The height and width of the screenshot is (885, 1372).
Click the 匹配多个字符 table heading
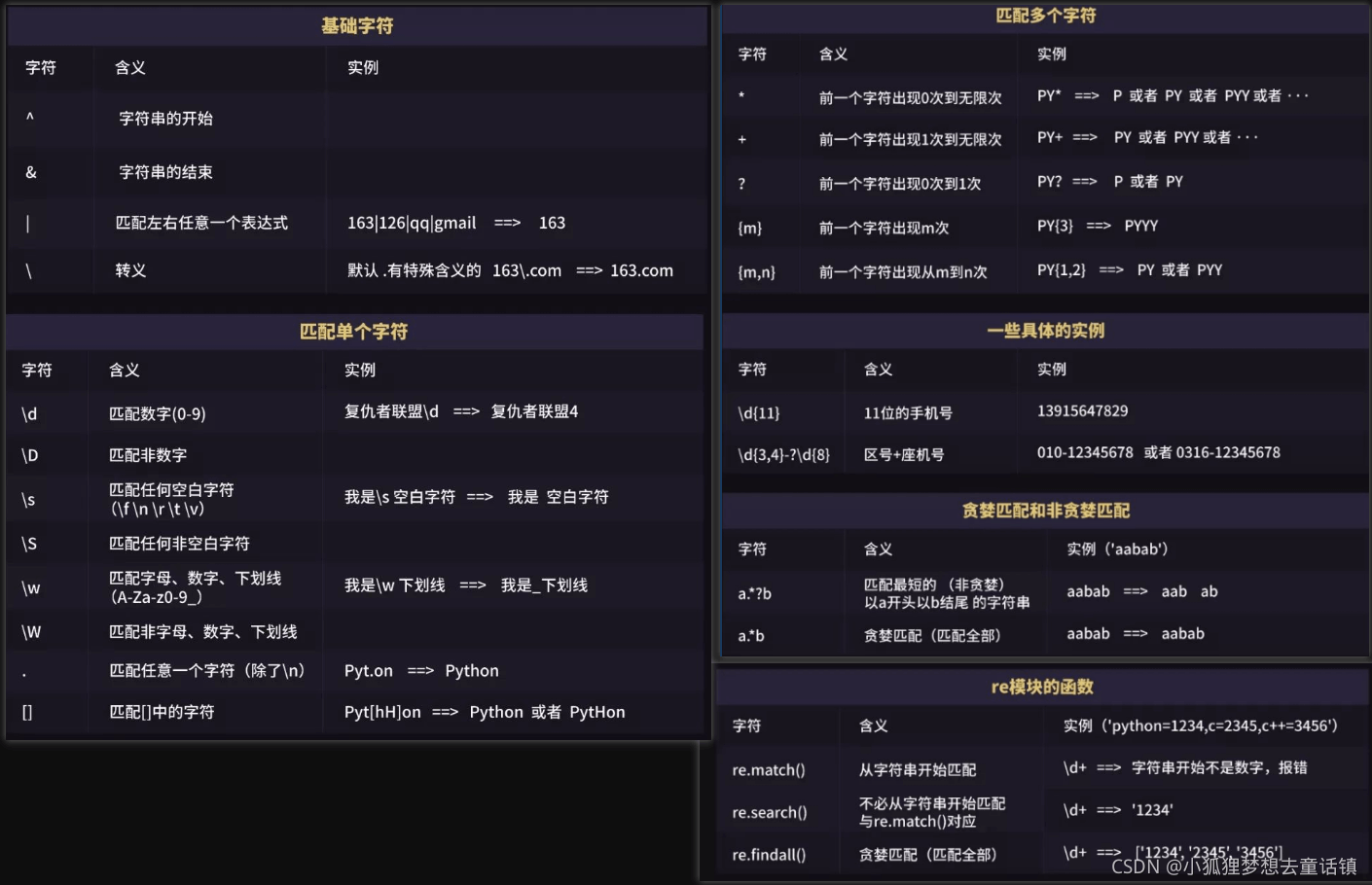click(1046, 16)
